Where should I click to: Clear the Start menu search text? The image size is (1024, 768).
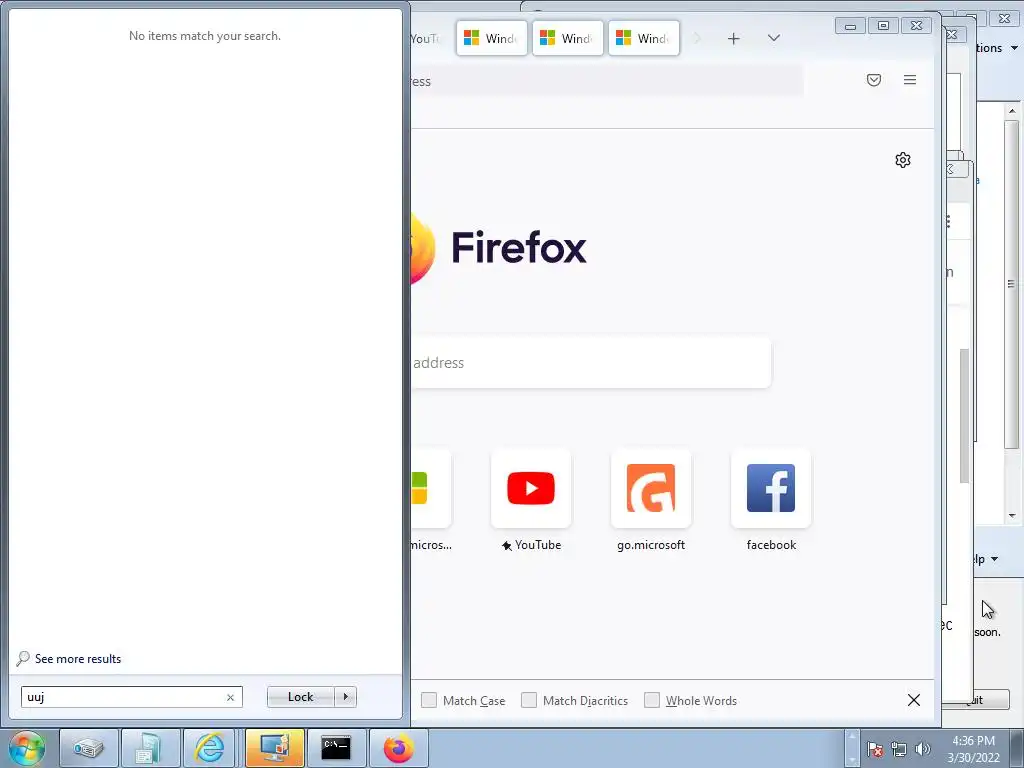tap(230, 697)
